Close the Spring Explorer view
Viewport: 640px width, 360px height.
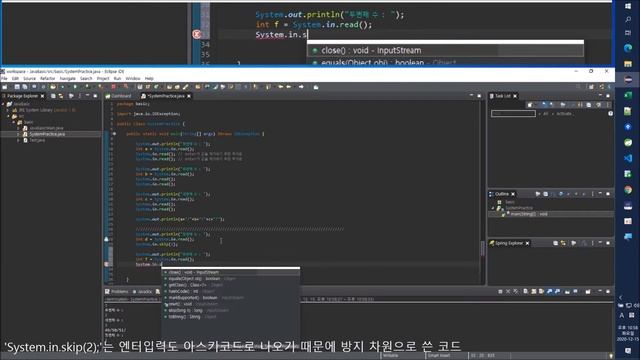[x=527, y=243]
